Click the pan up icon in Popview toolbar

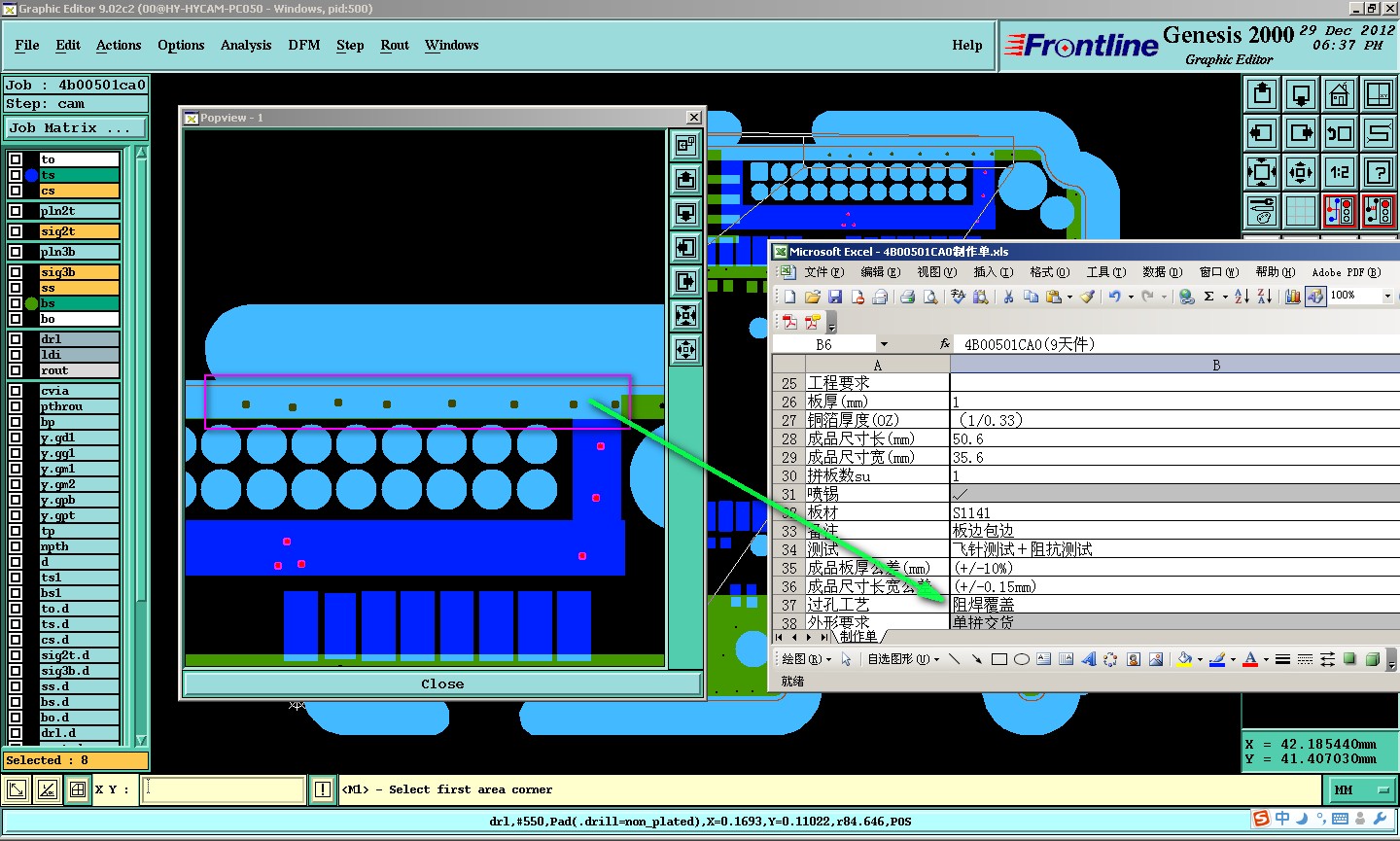tap(686, 180)
